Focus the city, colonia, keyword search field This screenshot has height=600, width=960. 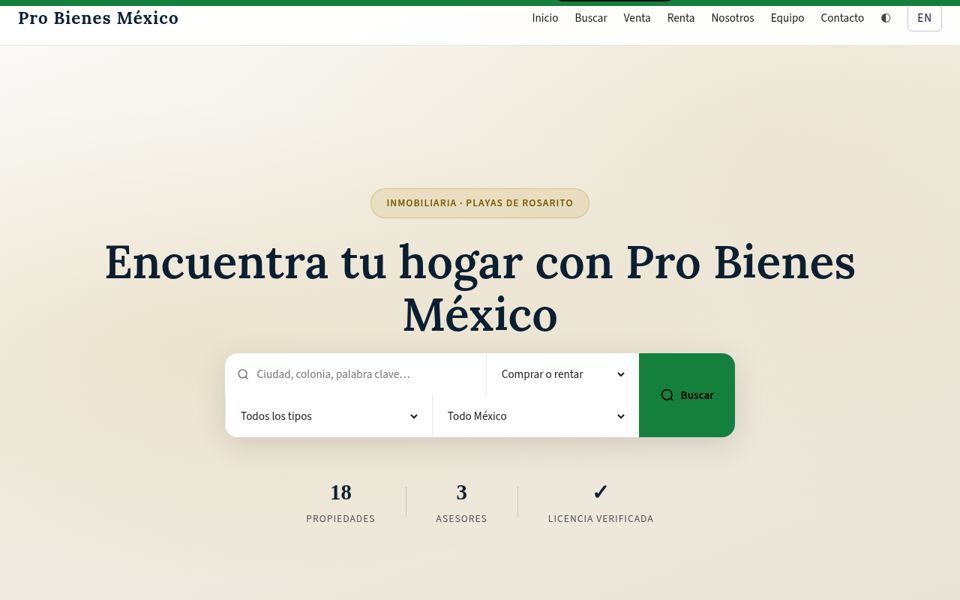[x=356, y=374]
